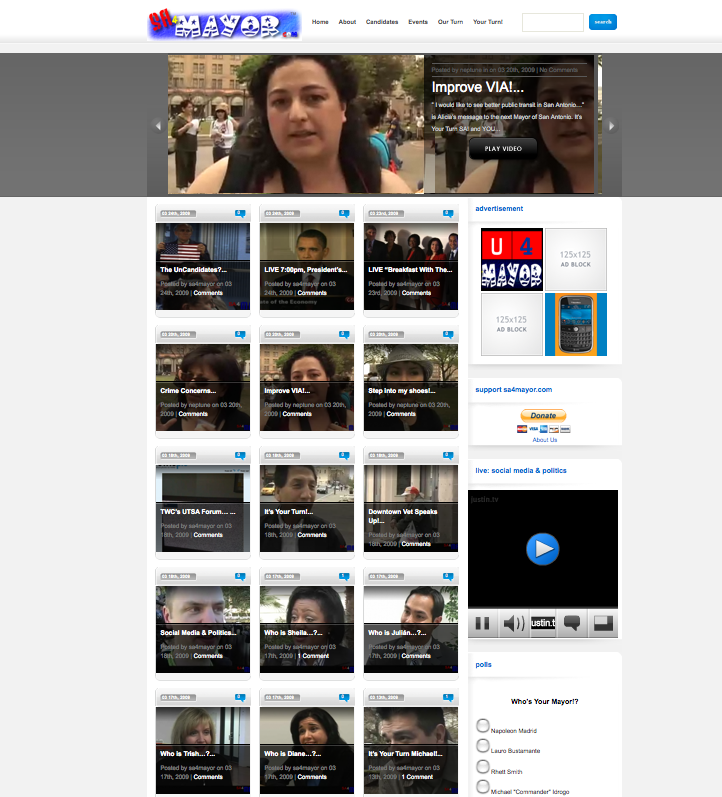Open The UnCandidates?... post title

click(193, 269)
